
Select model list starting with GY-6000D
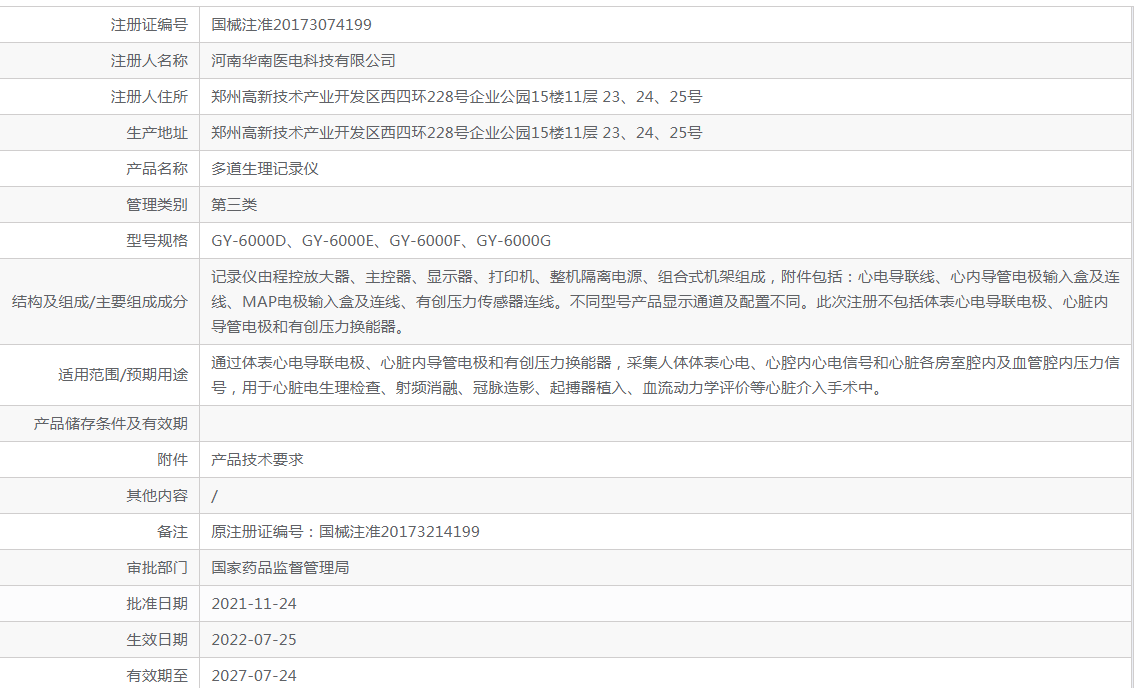[381, 241]
